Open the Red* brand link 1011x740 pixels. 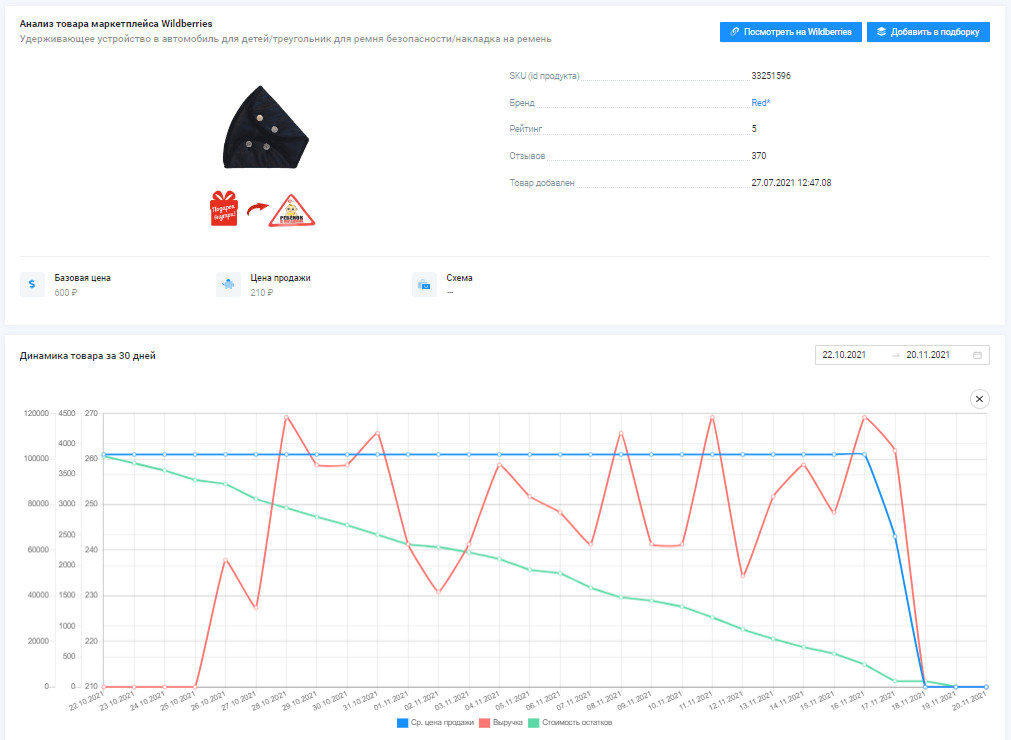[x=760, y=102]
